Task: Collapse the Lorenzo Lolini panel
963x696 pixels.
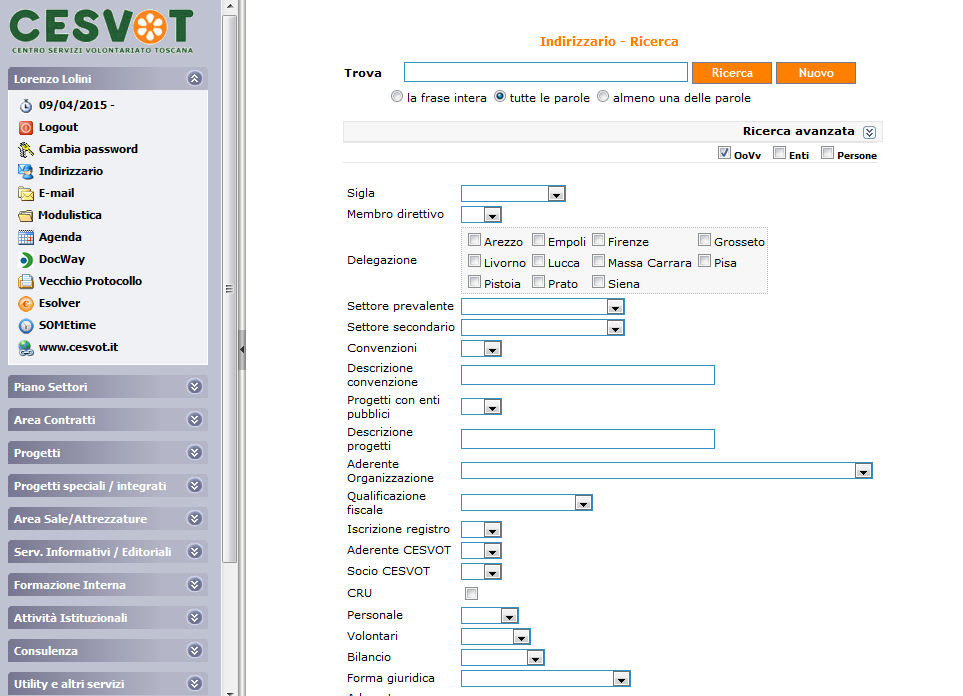Action: pyautogui.click(x=195, y=79)
